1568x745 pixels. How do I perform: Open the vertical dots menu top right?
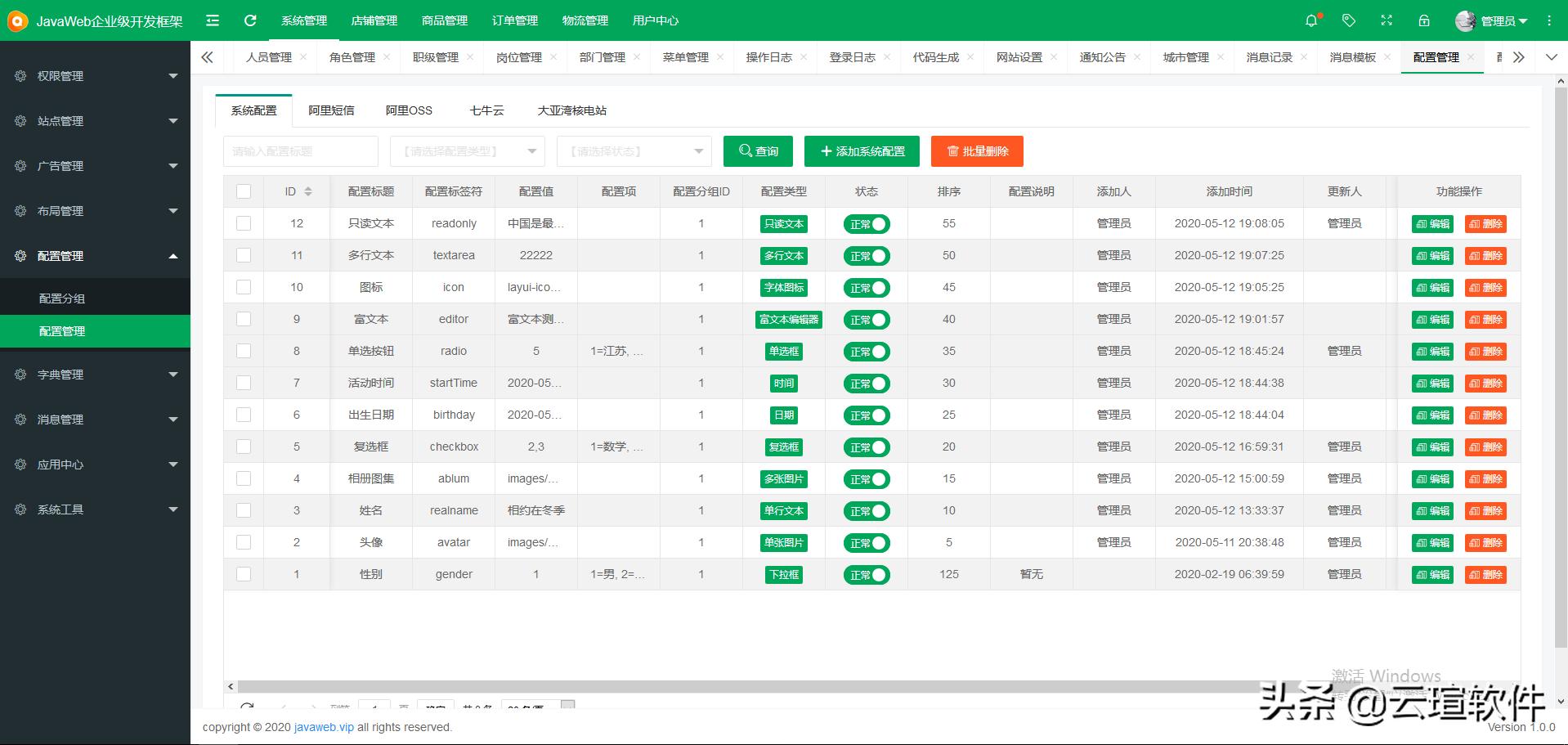[1550, 20]
